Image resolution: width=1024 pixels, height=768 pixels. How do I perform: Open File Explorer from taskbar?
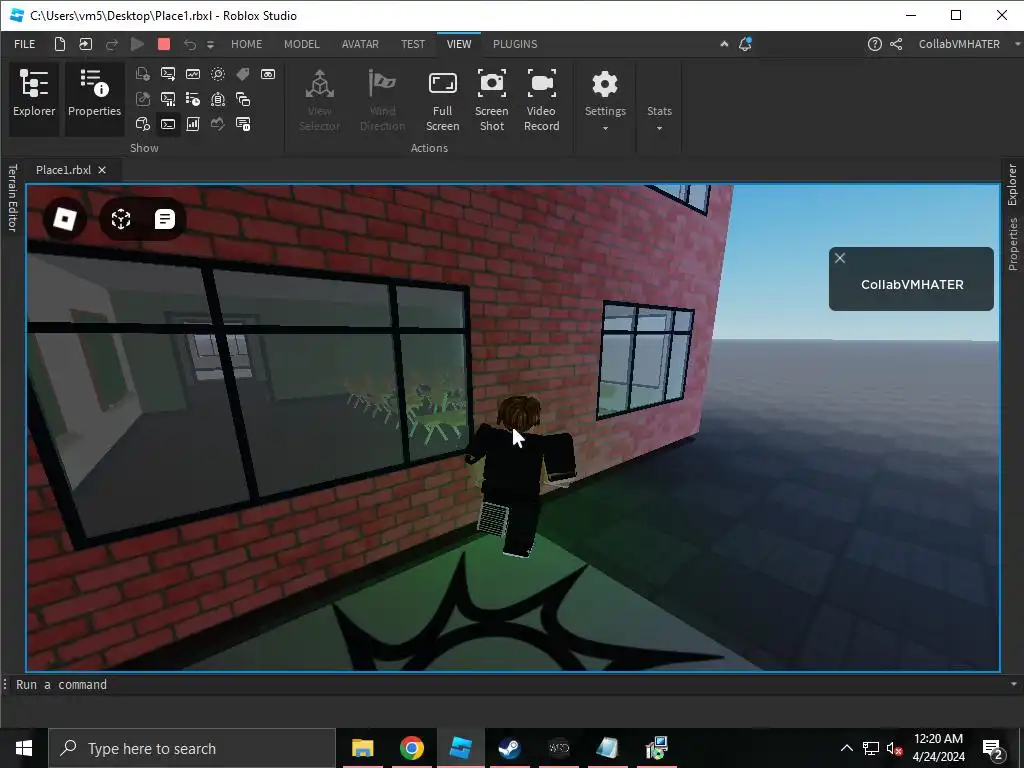(362, 748)
